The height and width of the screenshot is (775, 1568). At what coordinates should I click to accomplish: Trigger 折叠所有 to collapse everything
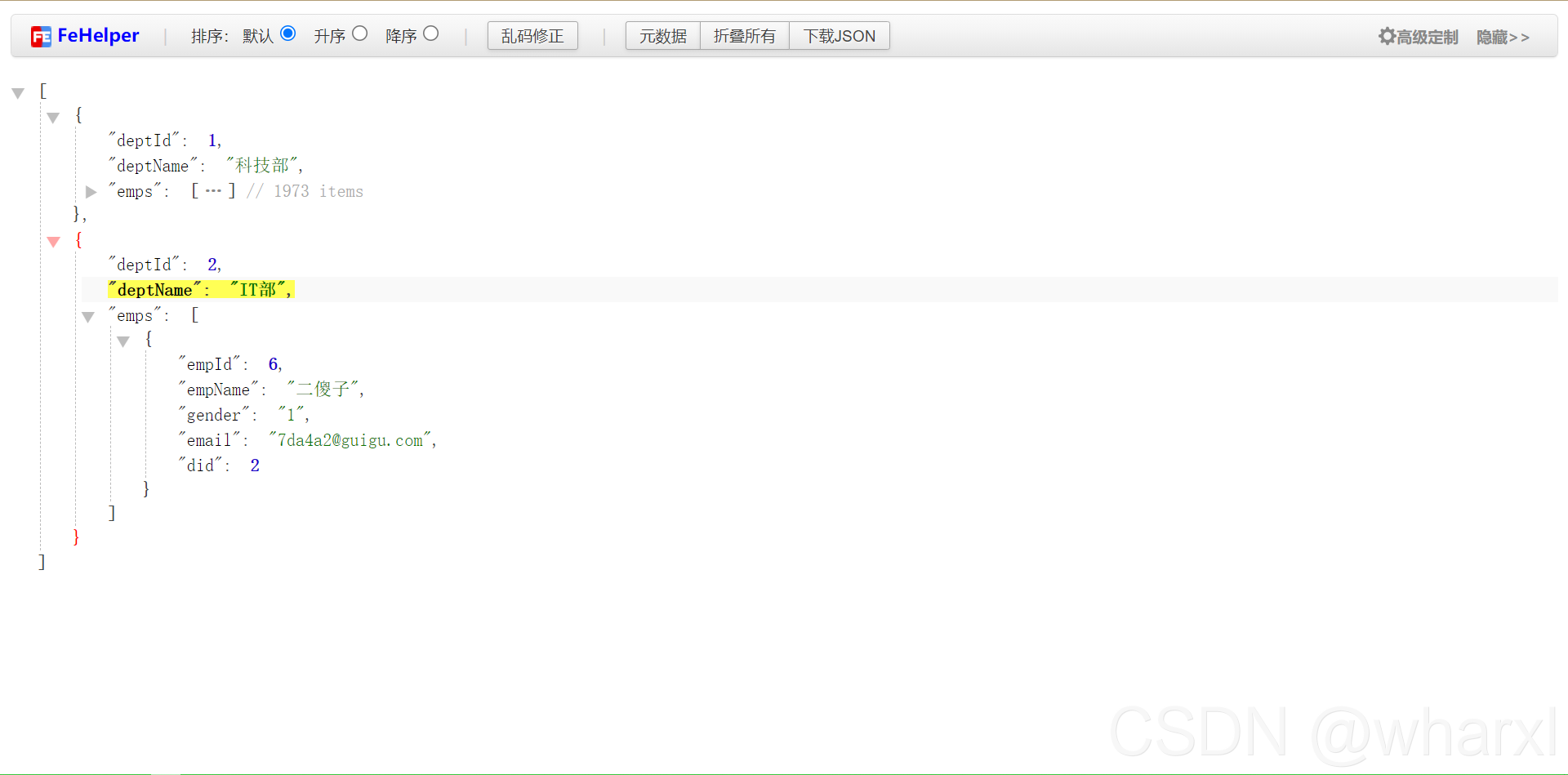744,36
